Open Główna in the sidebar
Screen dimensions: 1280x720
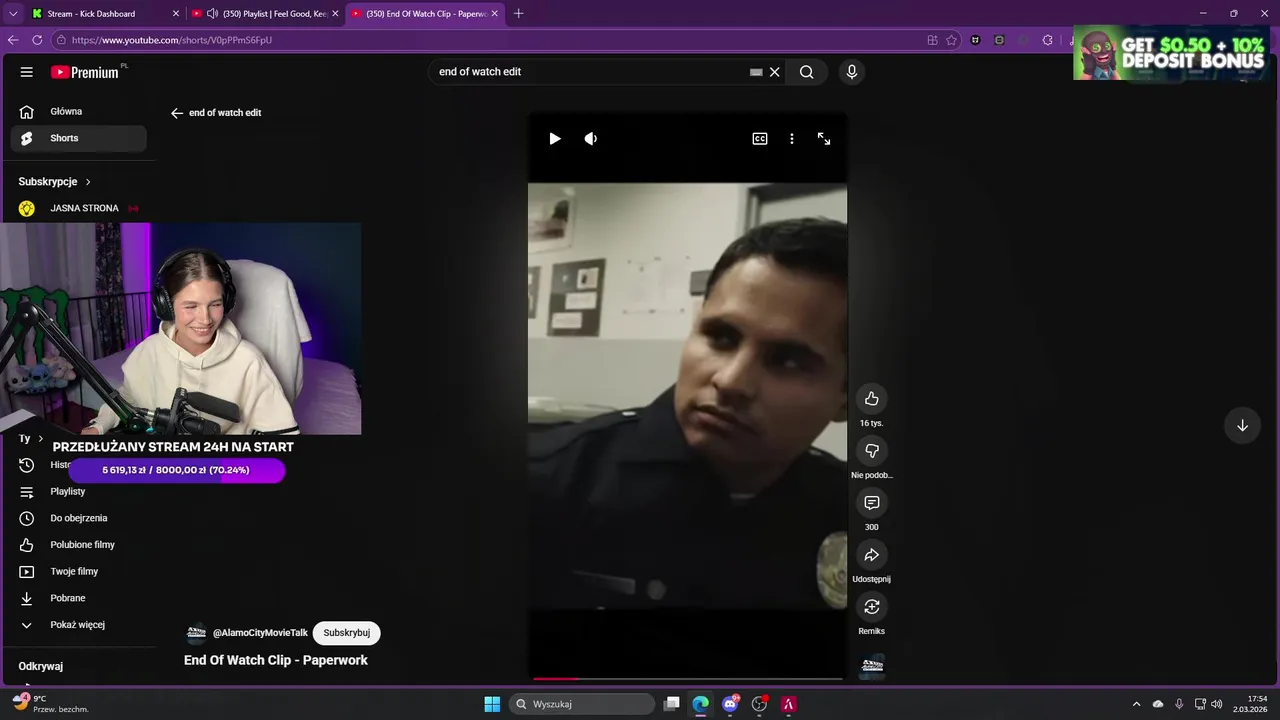tap(78, 112)
